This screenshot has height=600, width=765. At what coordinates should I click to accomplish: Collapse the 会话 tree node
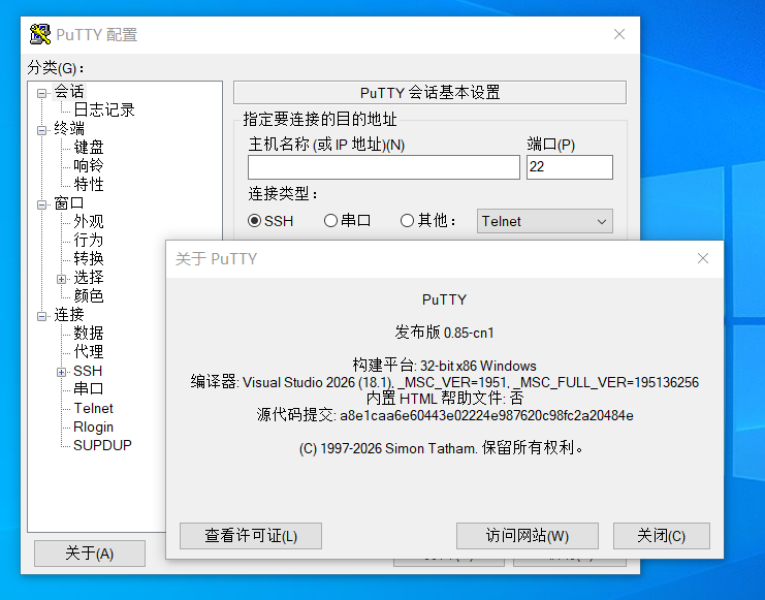[42, 93]
